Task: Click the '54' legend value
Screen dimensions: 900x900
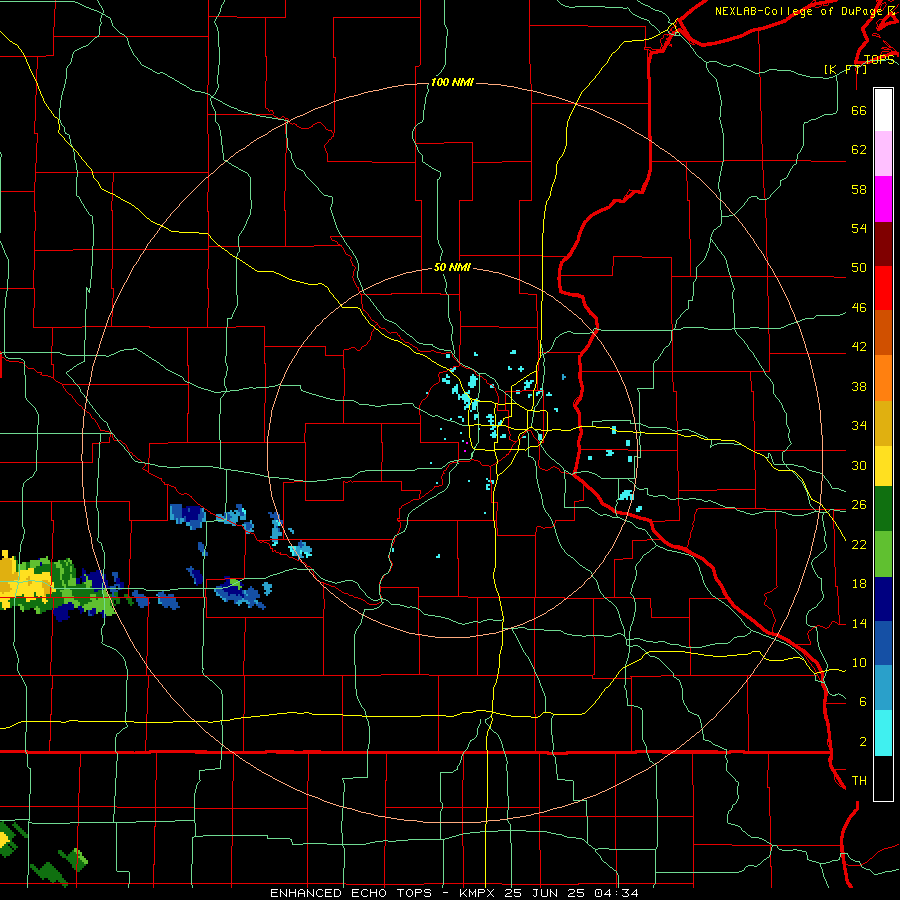Action: [x=859, y=228]
